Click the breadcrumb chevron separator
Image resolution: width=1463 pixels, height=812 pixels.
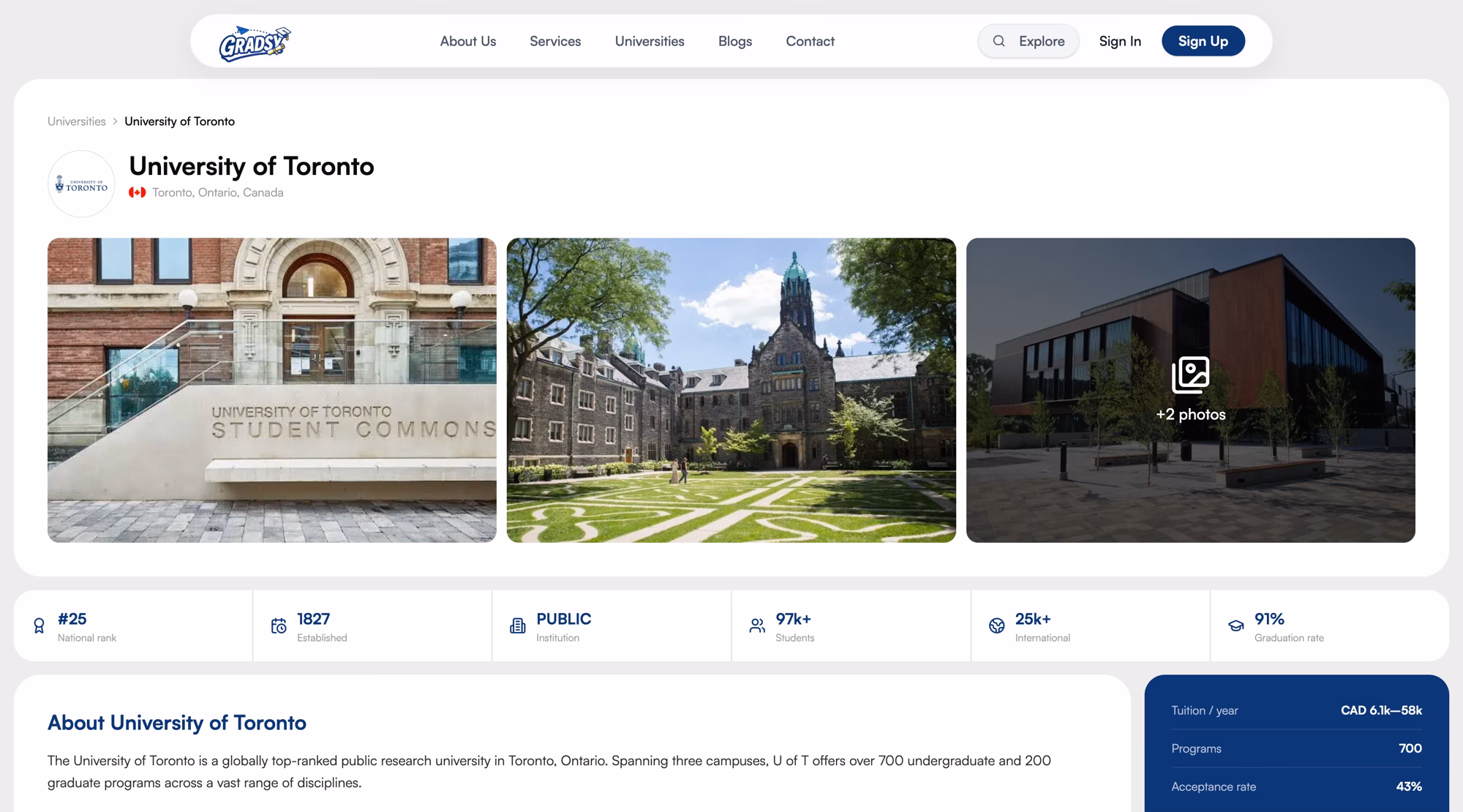pos(115,121)
